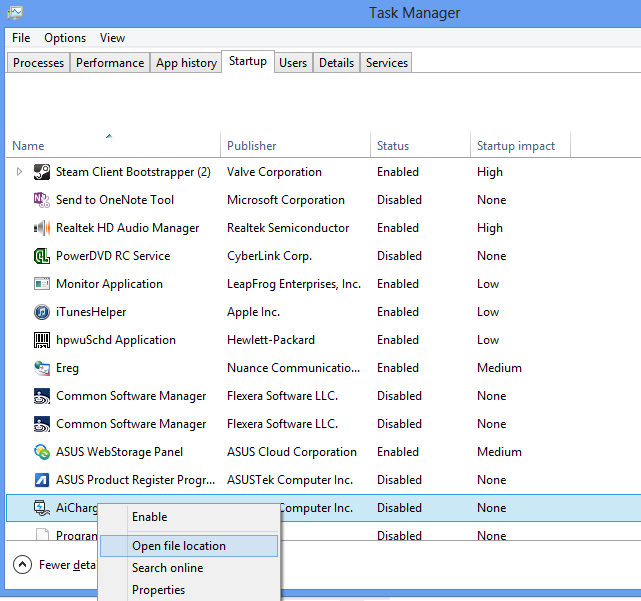Sort by the Publisher column header

pos(295,144)
